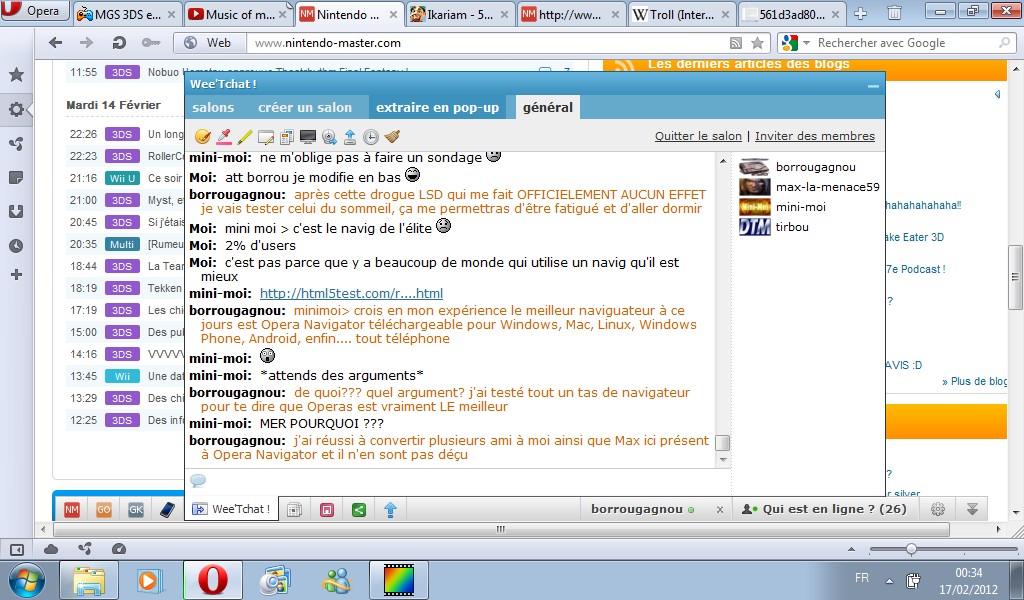
Task: Click the calendar icon beside Wee'Tchat button
Action: coord(295,509)
